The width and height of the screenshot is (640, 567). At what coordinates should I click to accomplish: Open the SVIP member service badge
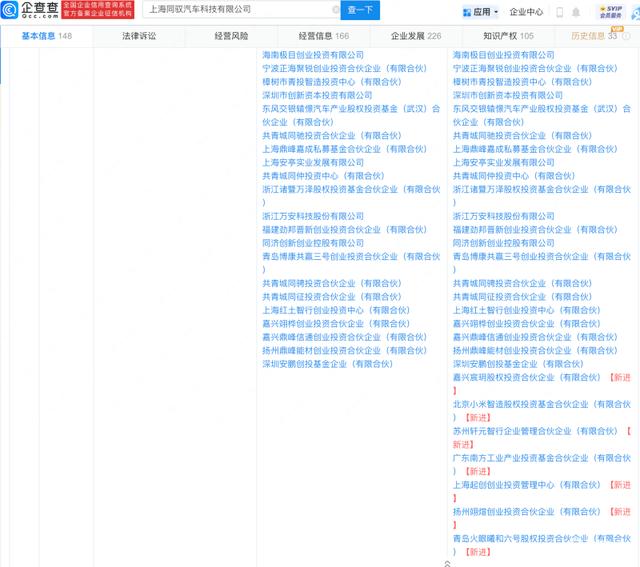click(611, 12)
